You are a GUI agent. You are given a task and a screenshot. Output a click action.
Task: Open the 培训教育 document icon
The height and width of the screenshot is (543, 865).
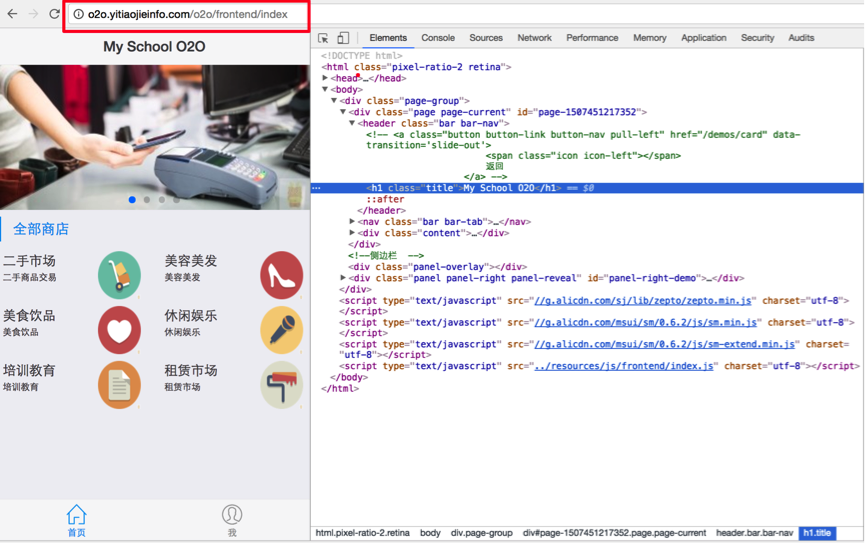(x=119, y=385)
